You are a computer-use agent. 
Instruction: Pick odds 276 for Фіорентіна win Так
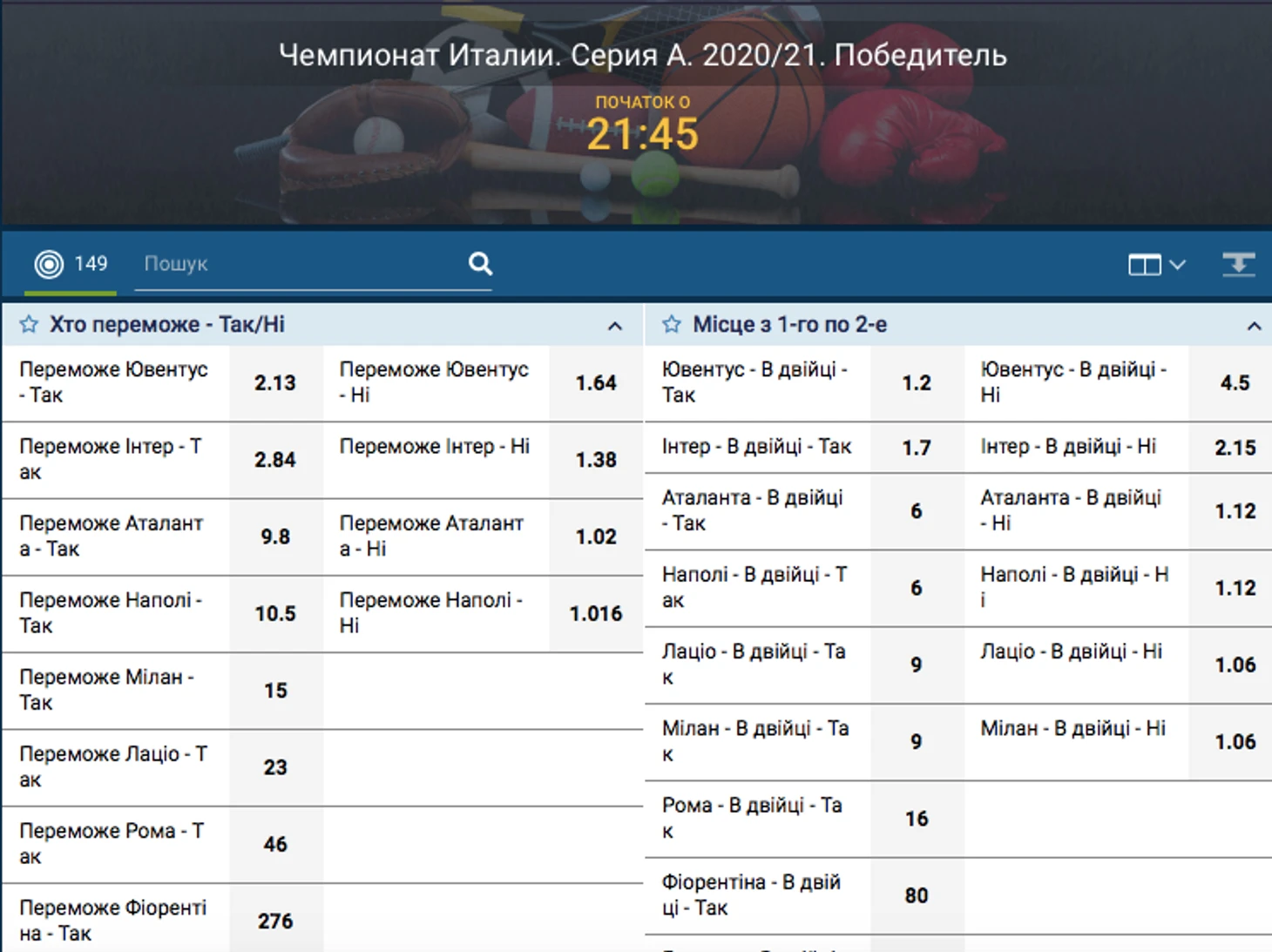275,921
